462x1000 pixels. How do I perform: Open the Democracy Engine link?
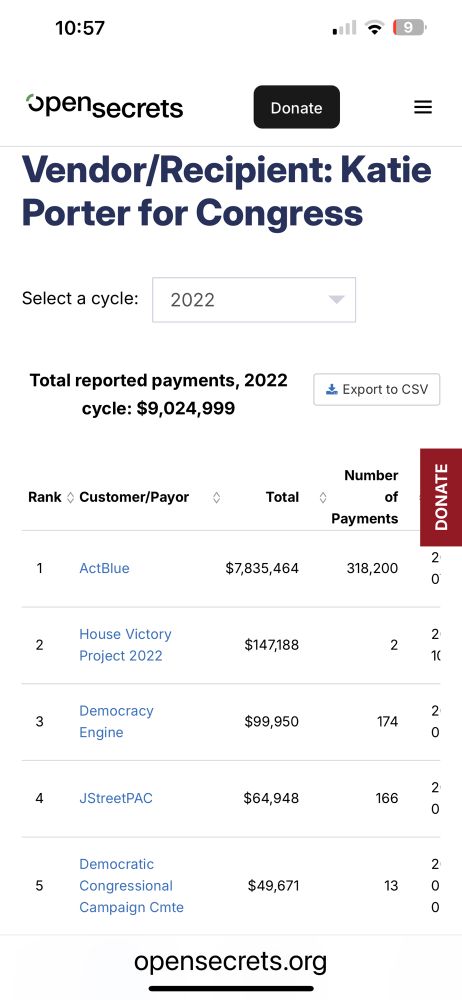(x=116, y=721)
